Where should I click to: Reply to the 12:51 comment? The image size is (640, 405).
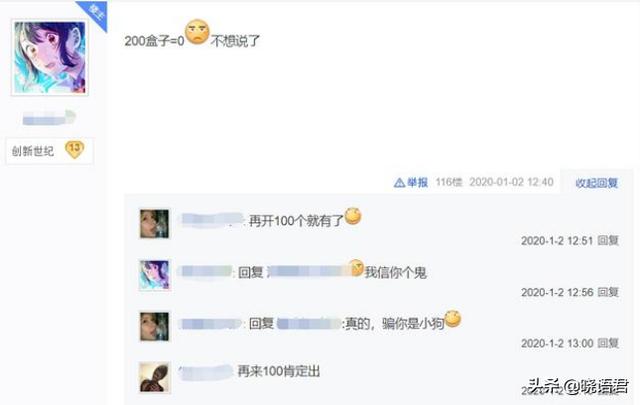pos(608,240)
